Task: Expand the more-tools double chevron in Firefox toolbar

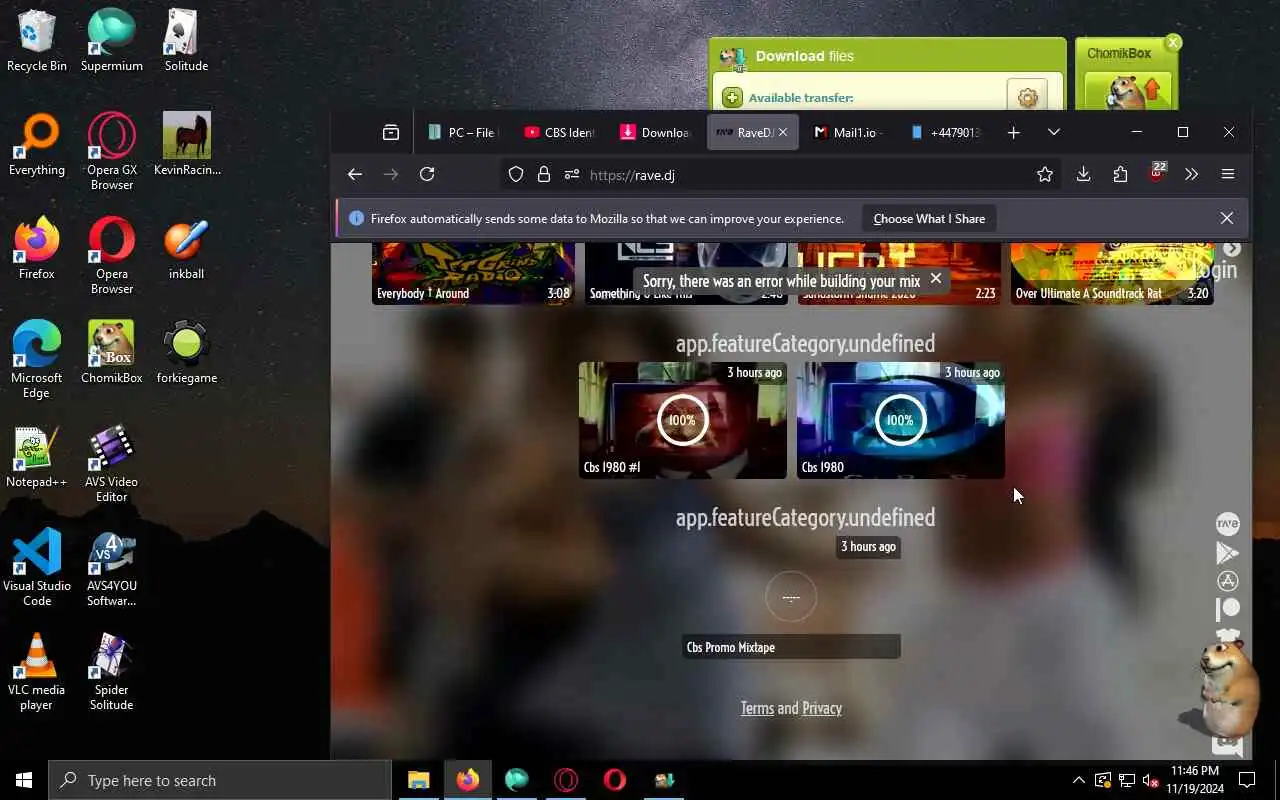Action: 1191,174
